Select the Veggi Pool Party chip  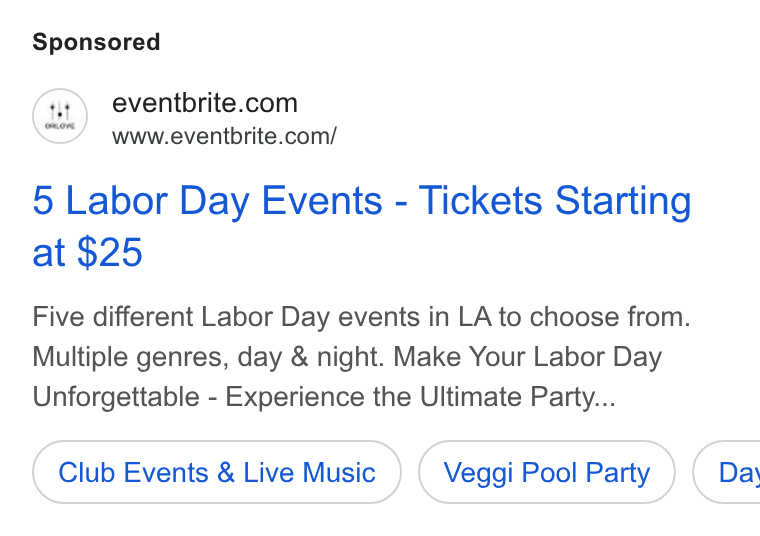tap(547, 472)
